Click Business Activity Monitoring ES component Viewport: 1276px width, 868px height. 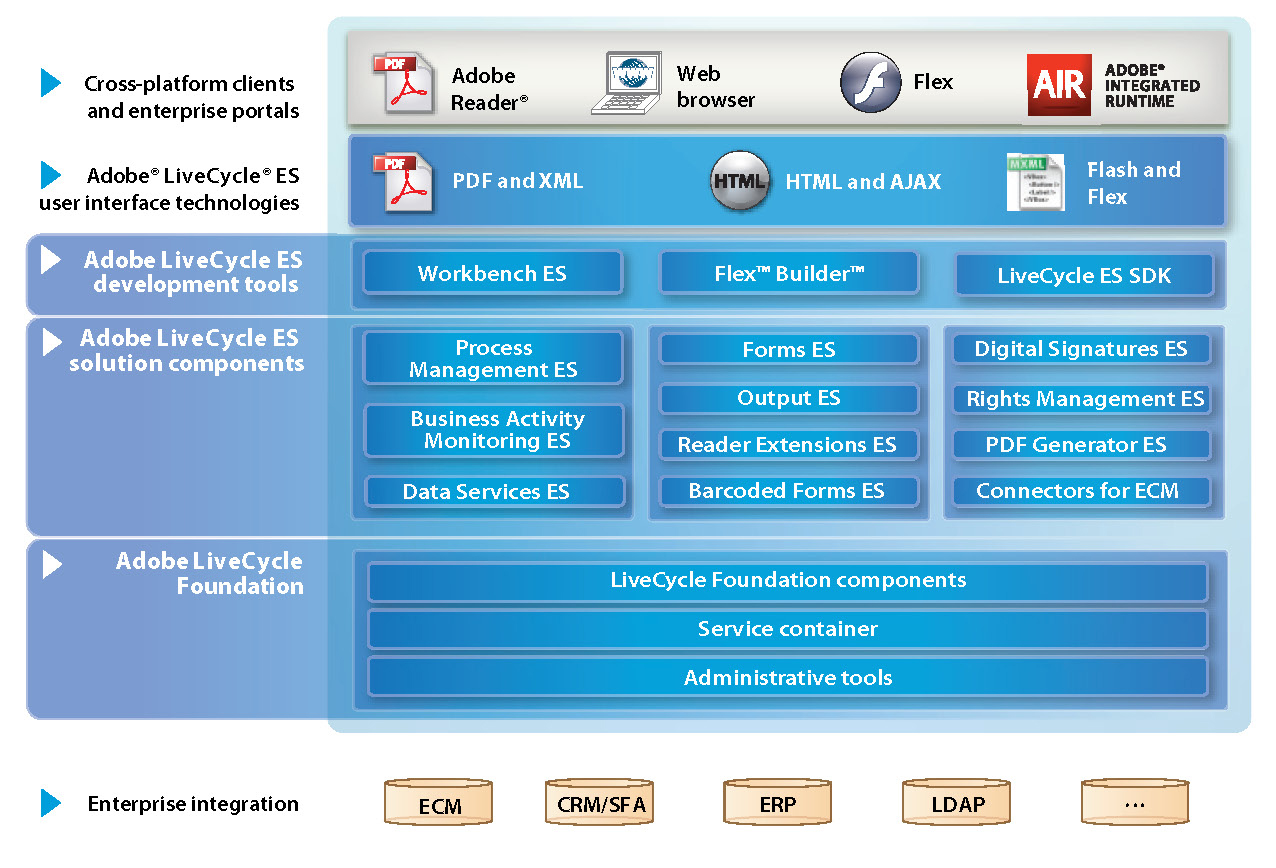click(495, 430)
